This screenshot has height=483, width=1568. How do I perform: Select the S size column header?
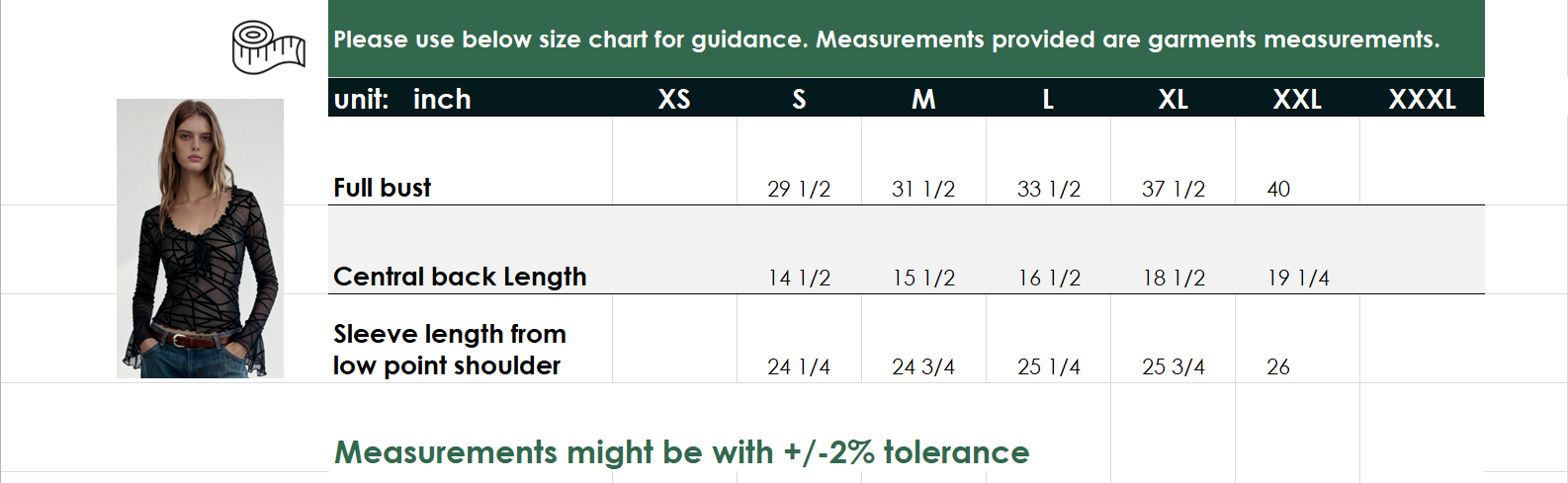pyautogui.click(x=799, y=99)
